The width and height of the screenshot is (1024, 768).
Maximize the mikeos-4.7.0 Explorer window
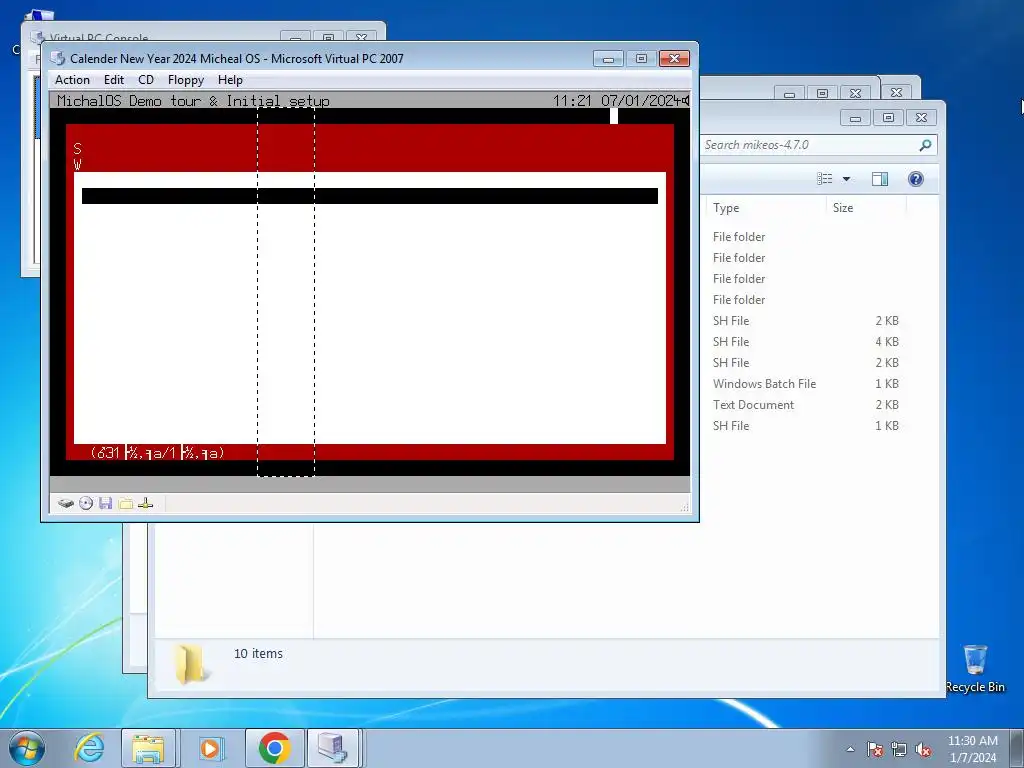[888, 118]
